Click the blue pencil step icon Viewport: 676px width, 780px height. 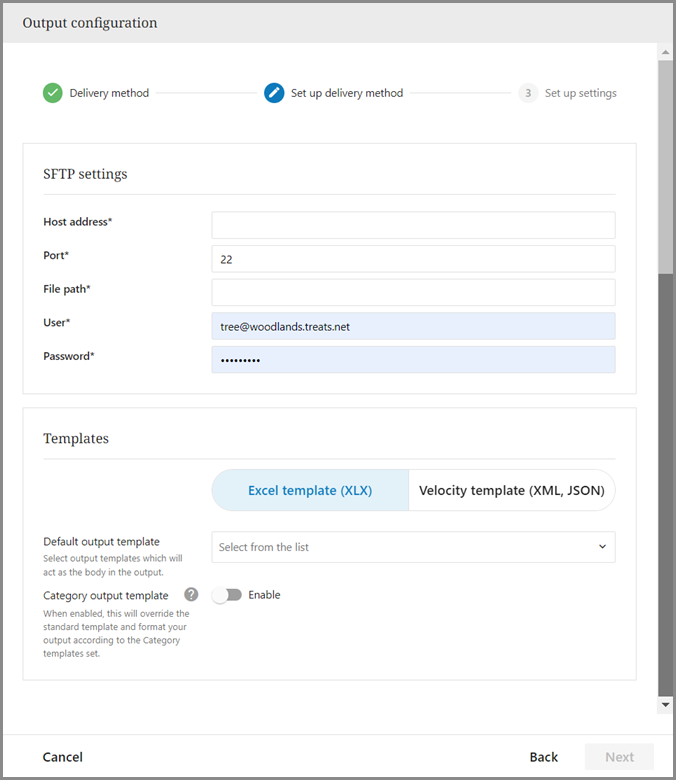coord(274,93)
